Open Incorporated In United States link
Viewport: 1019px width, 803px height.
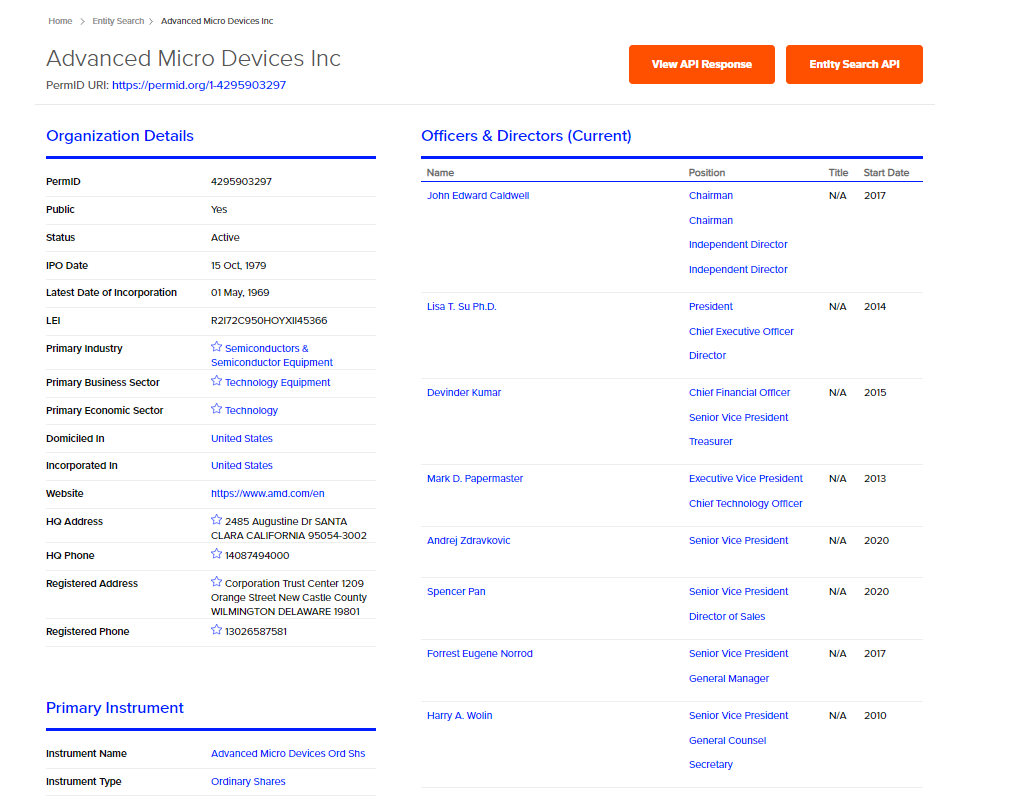click(x=242, y=466)
